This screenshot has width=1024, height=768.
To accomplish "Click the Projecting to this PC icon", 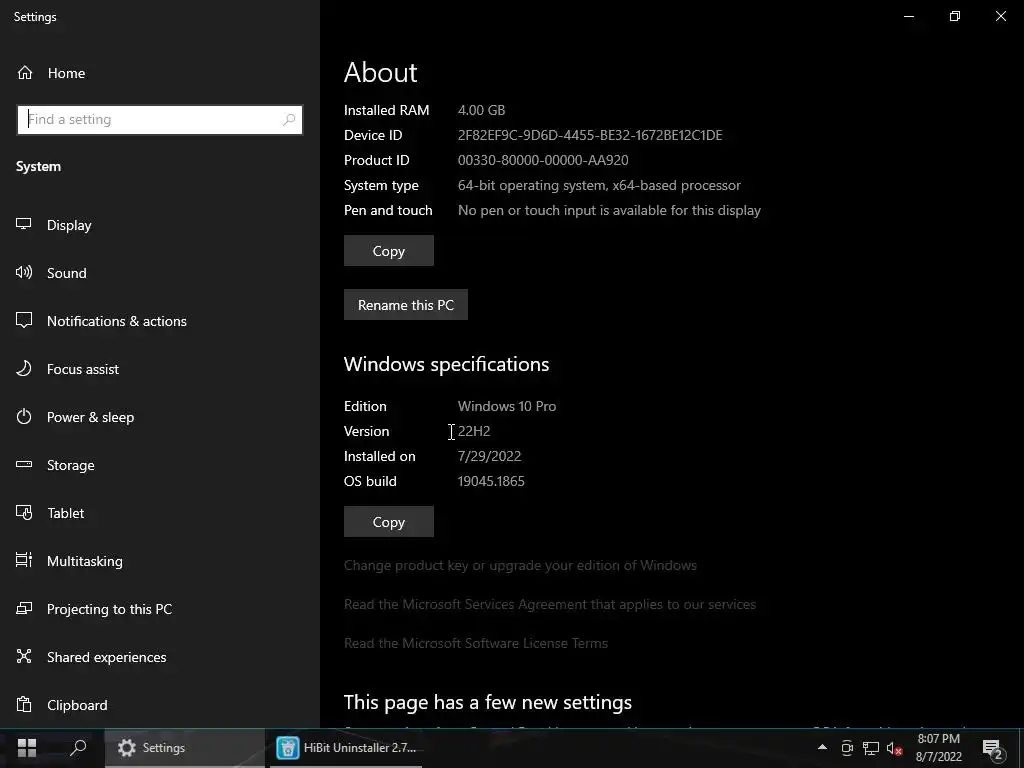I will coord(24,609).
